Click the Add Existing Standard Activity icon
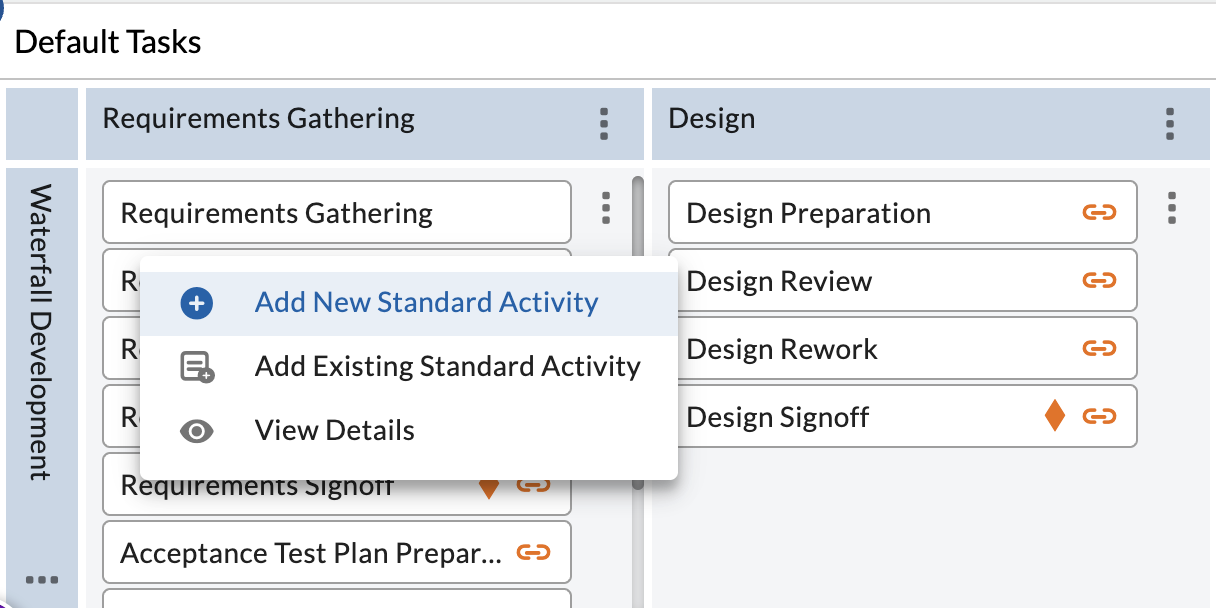 click(197, 367)
